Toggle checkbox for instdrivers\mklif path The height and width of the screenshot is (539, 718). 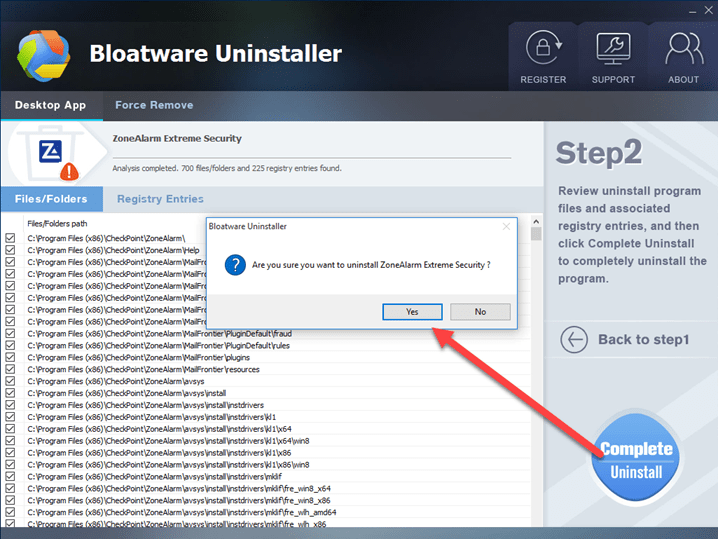tap(10, 476)
